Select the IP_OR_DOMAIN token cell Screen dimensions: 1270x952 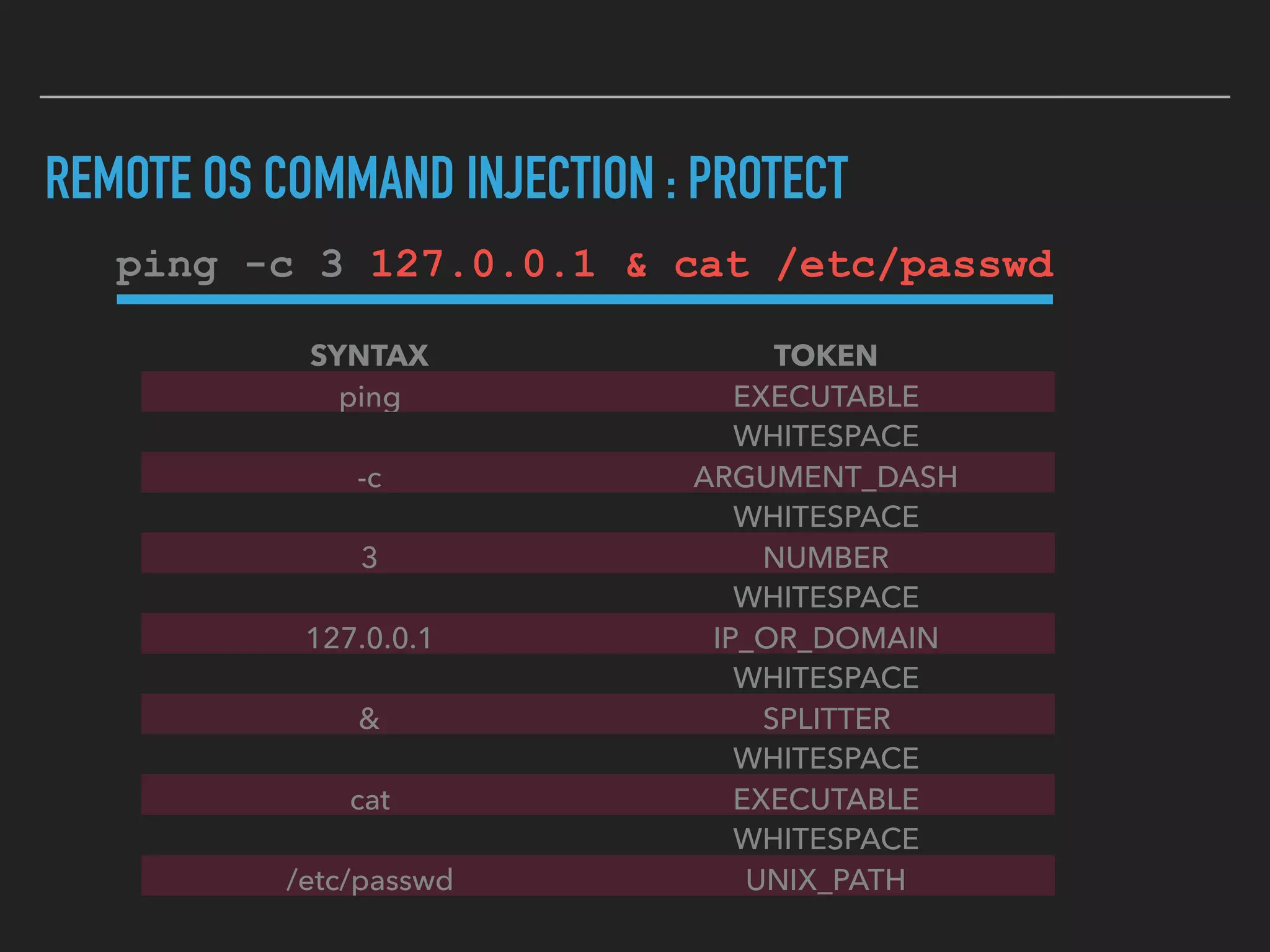pyautogui.click(x=825, y=638)
